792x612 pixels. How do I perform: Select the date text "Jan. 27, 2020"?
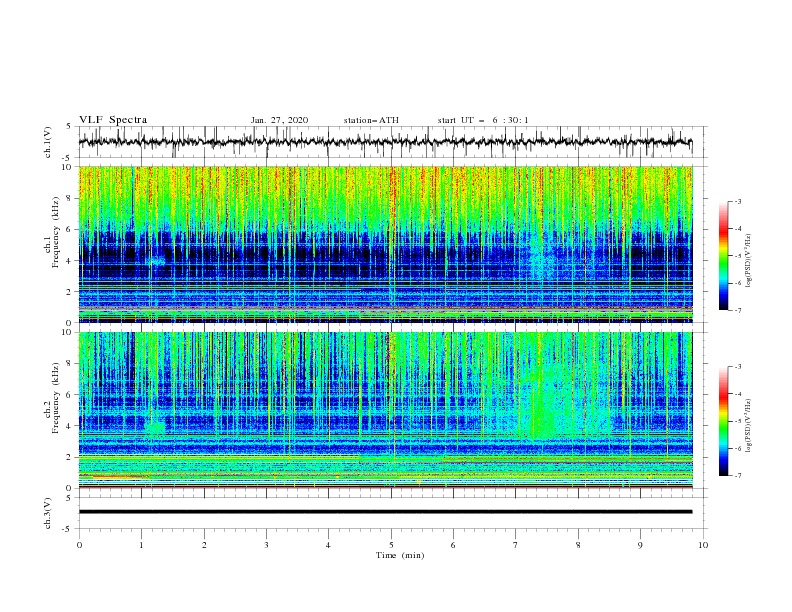coord(279,120)
